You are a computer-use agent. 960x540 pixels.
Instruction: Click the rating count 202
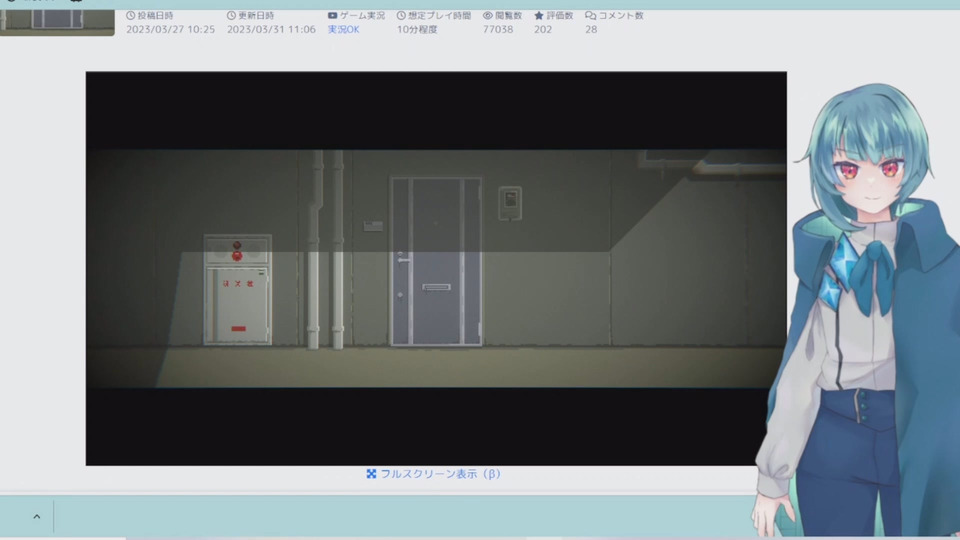543,29
